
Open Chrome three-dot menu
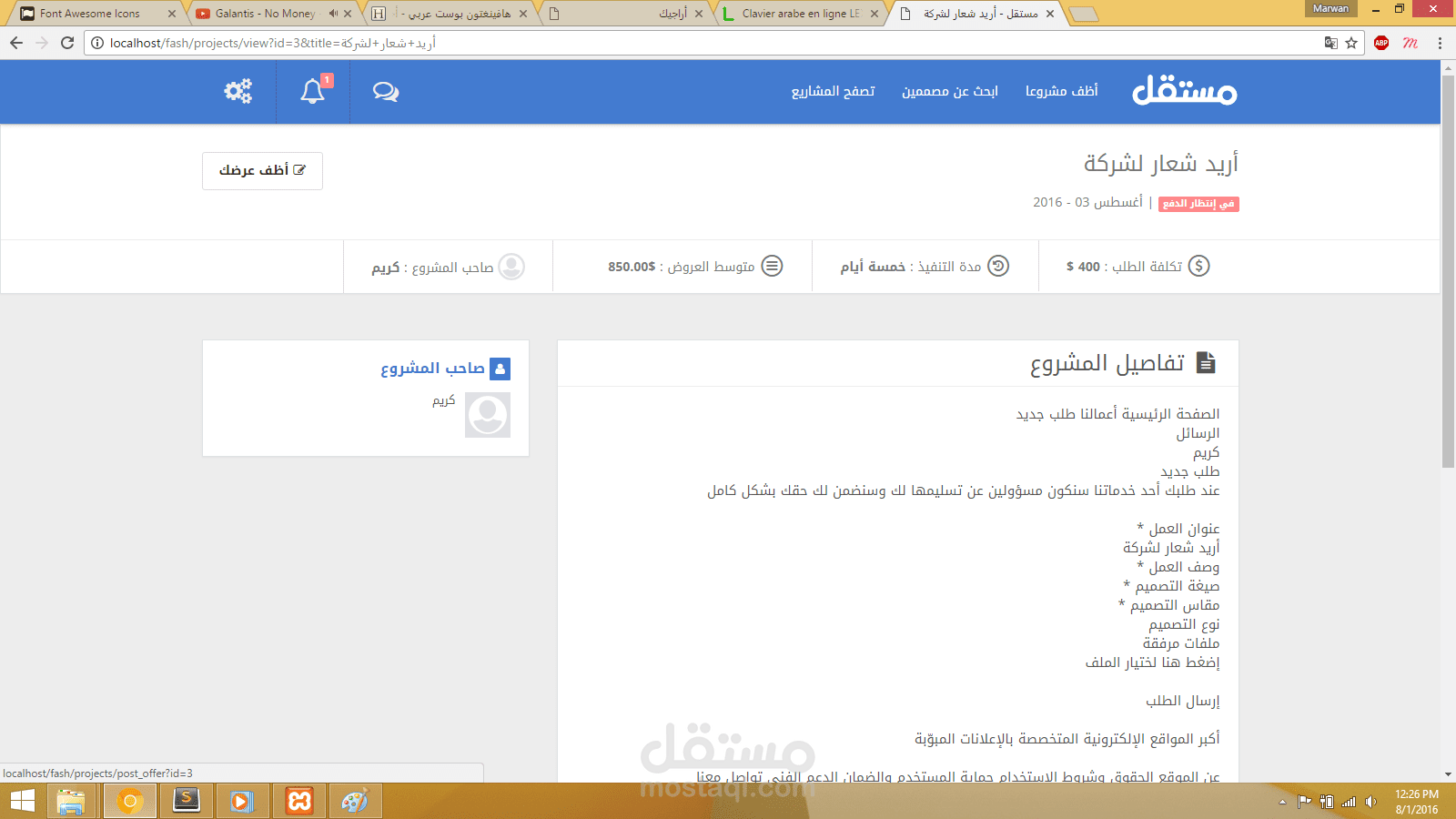[1440, 43]
